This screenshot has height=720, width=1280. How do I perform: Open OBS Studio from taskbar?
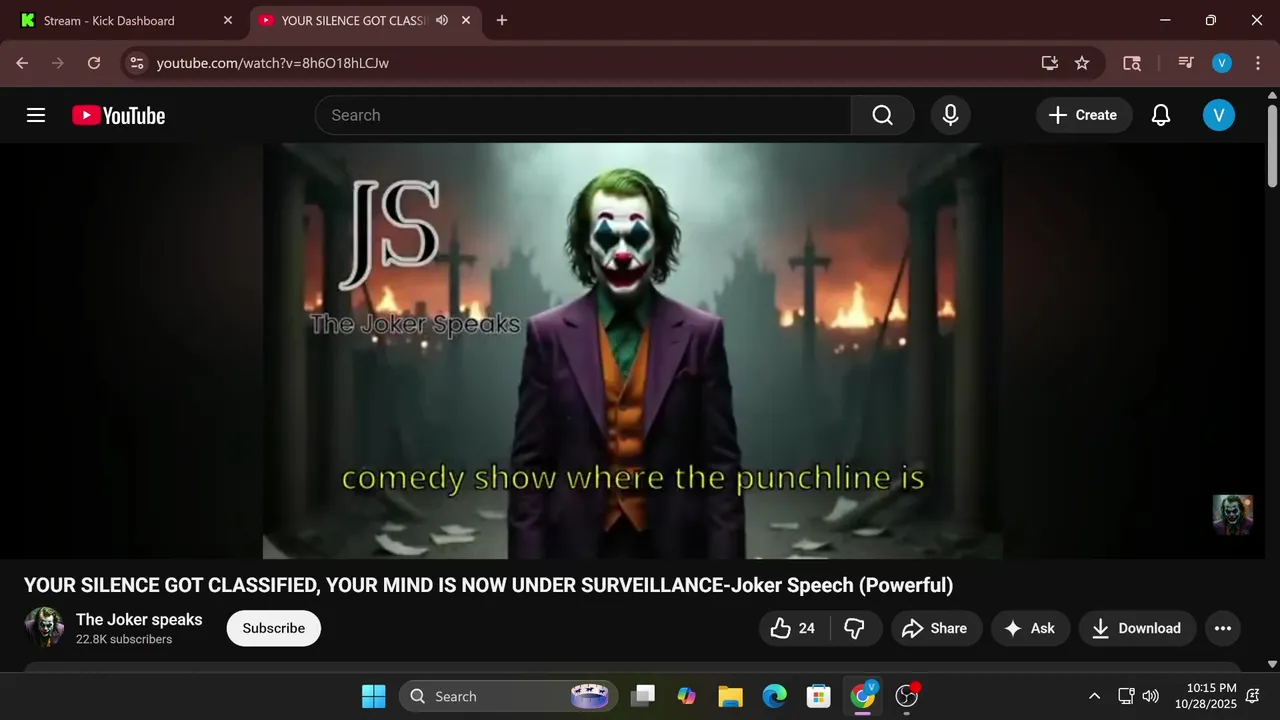tap(906, 696)
